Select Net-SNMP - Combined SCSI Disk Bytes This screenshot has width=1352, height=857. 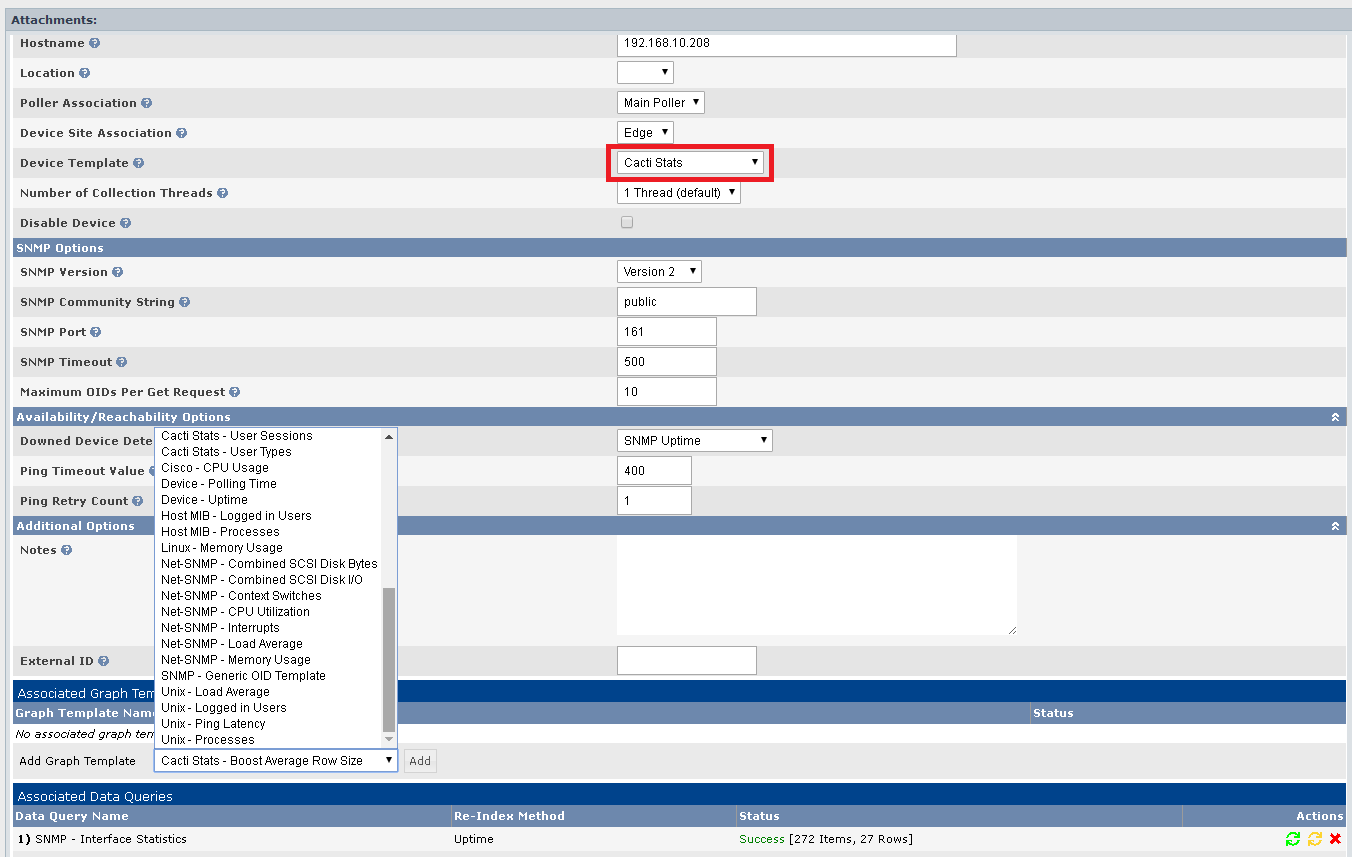click(x=269, y=564)
